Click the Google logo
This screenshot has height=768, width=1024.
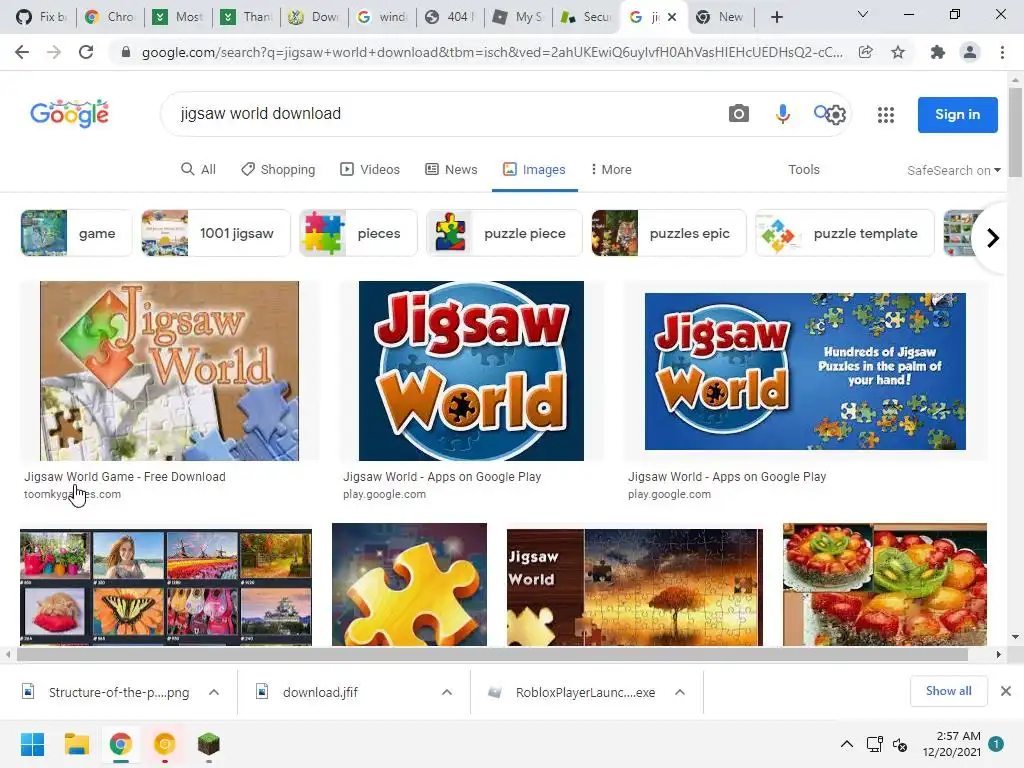69,114
